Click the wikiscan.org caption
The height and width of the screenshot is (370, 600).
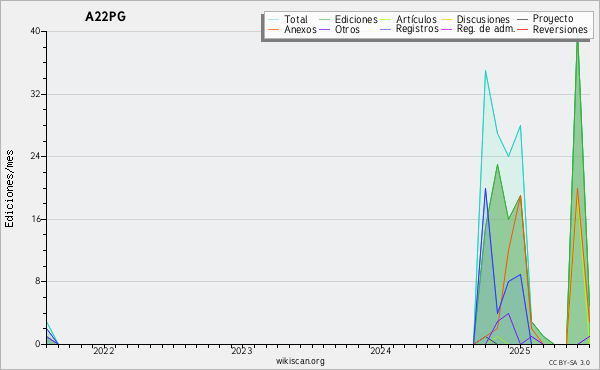click(300, 361)
